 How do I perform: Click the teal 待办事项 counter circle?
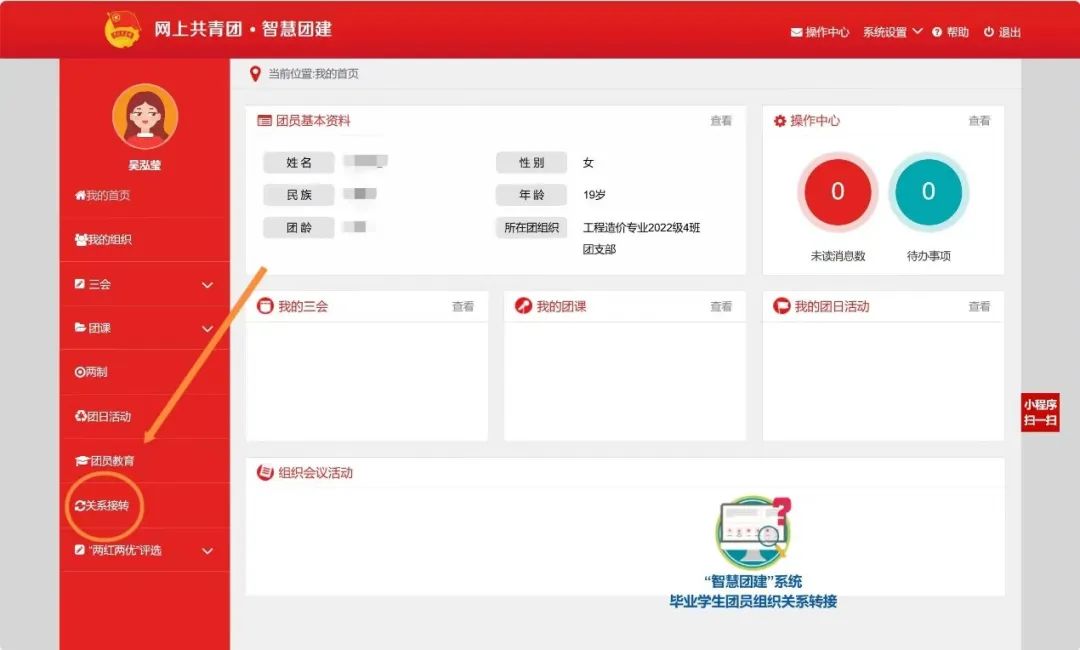(928, 192)
